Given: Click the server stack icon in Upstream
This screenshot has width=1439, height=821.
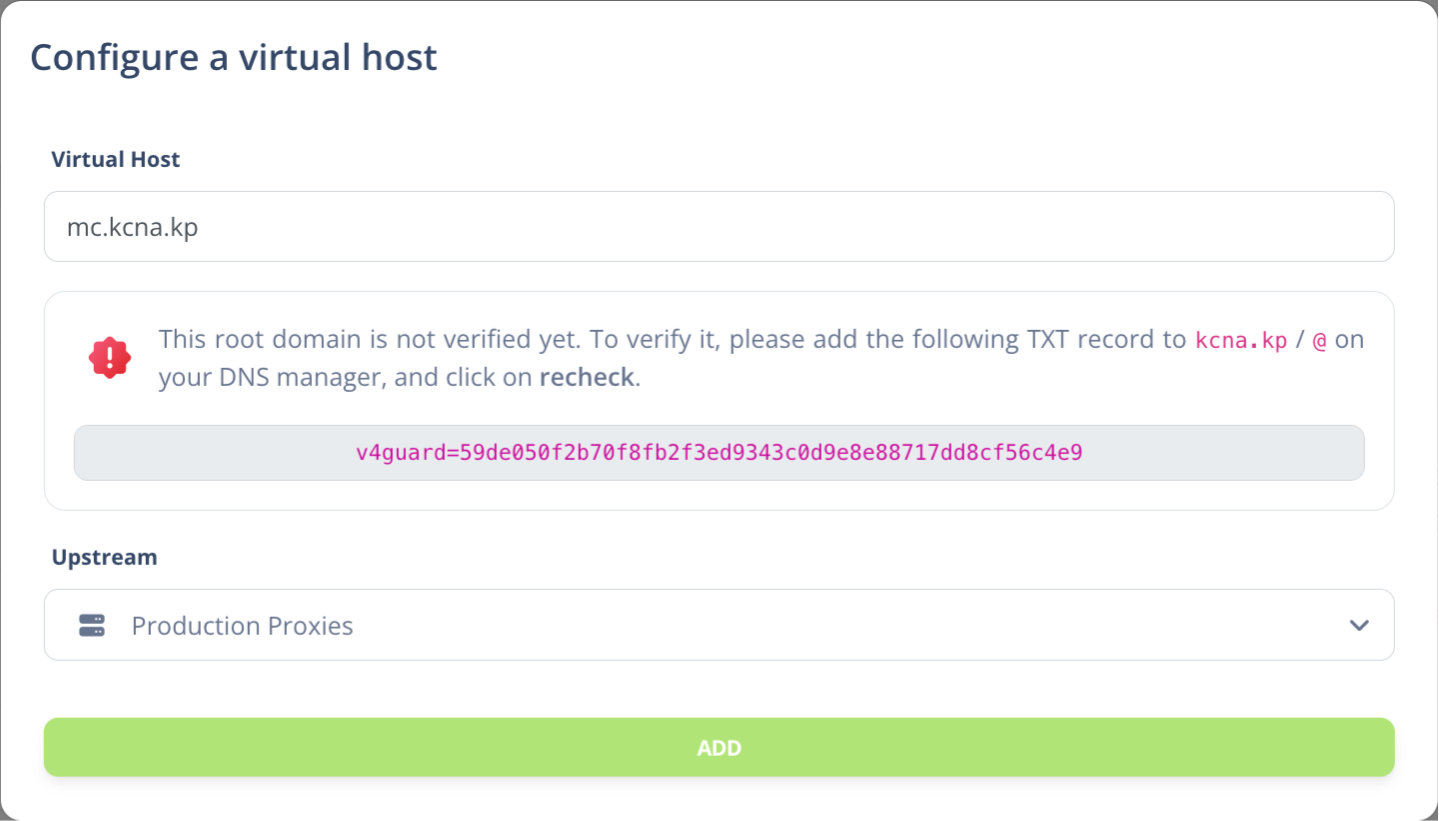Looking at the screenshot, I should [92, 626].
